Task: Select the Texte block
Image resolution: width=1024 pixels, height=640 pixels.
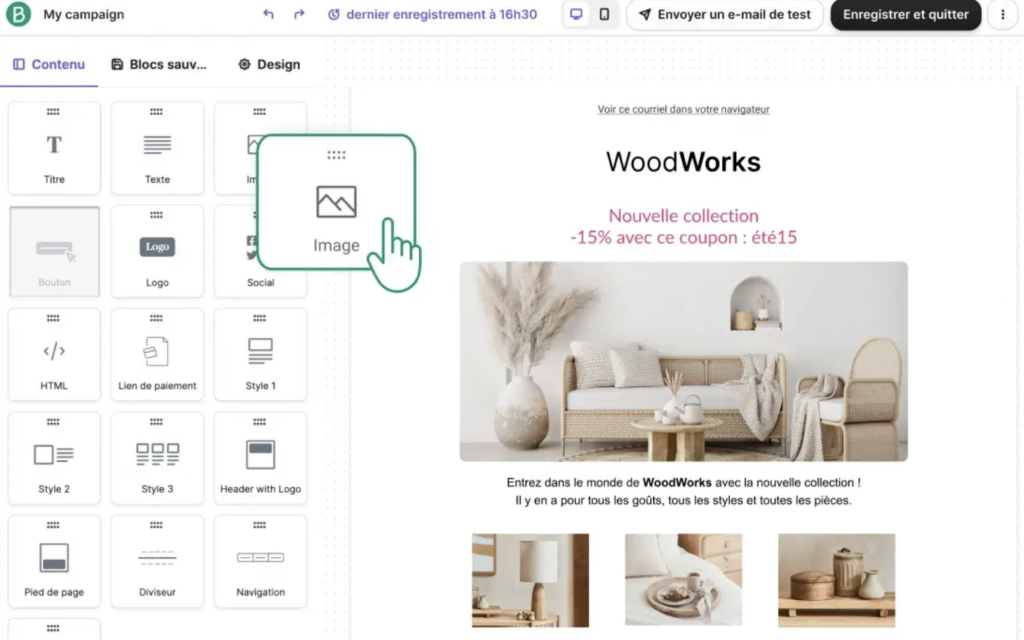Action: 157,148
